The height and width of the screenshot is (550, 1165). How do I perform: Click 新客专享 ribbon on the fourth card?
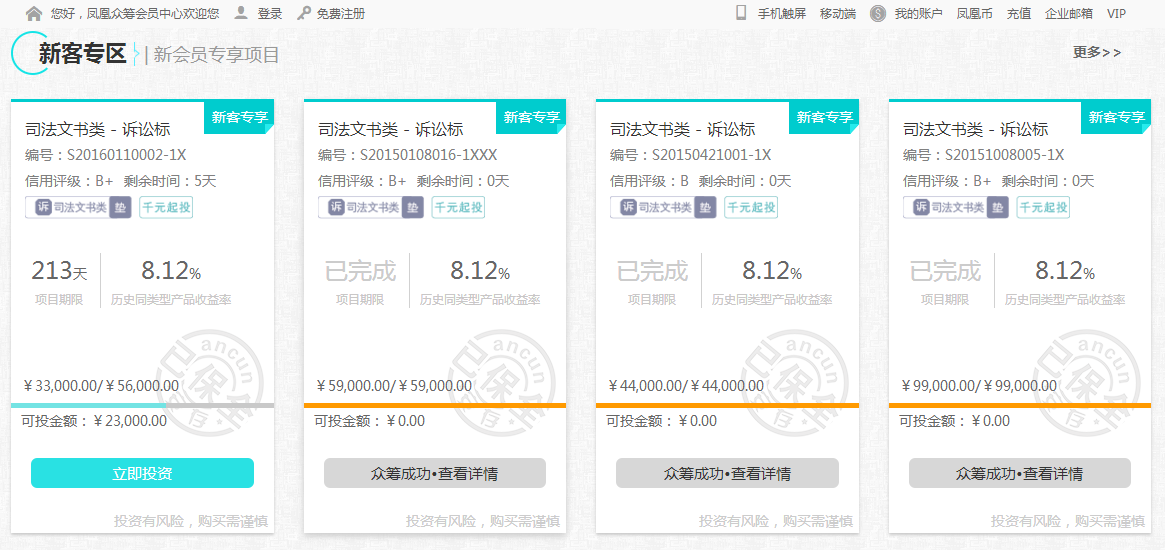(x=1117, y=117)
